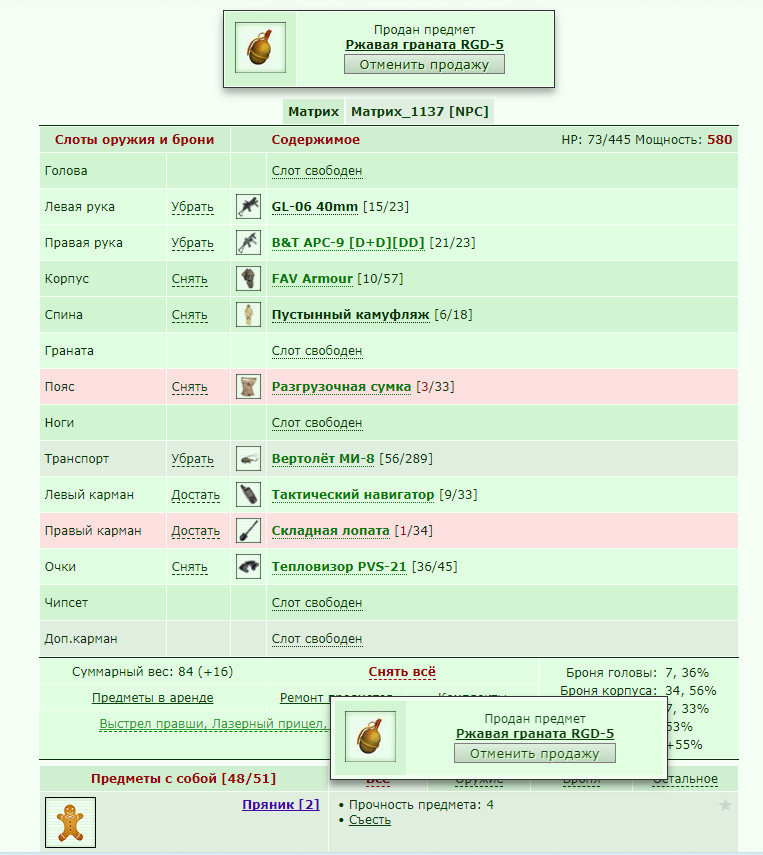Click Убрать for Левая рука slot
Viewport: 763px width, 855px height.
click(192, 207)
